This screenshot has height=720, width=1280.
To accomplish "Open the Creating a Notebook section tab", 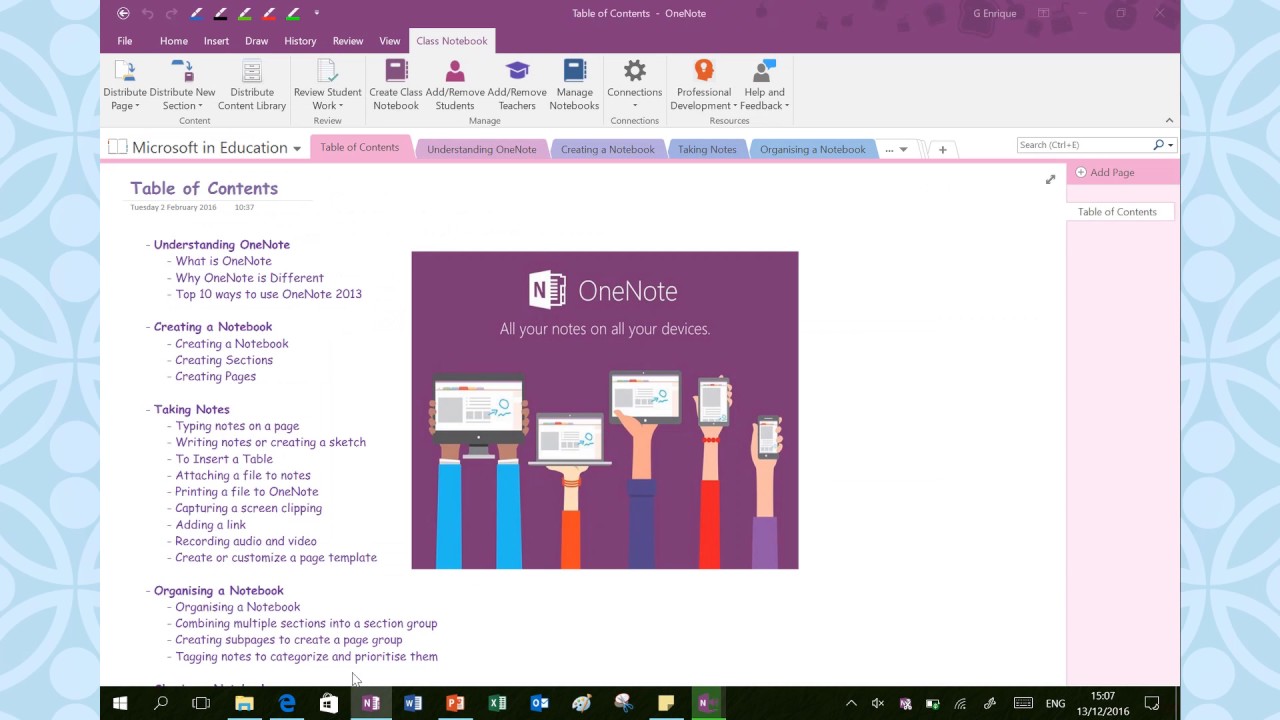I will point(608,150).
